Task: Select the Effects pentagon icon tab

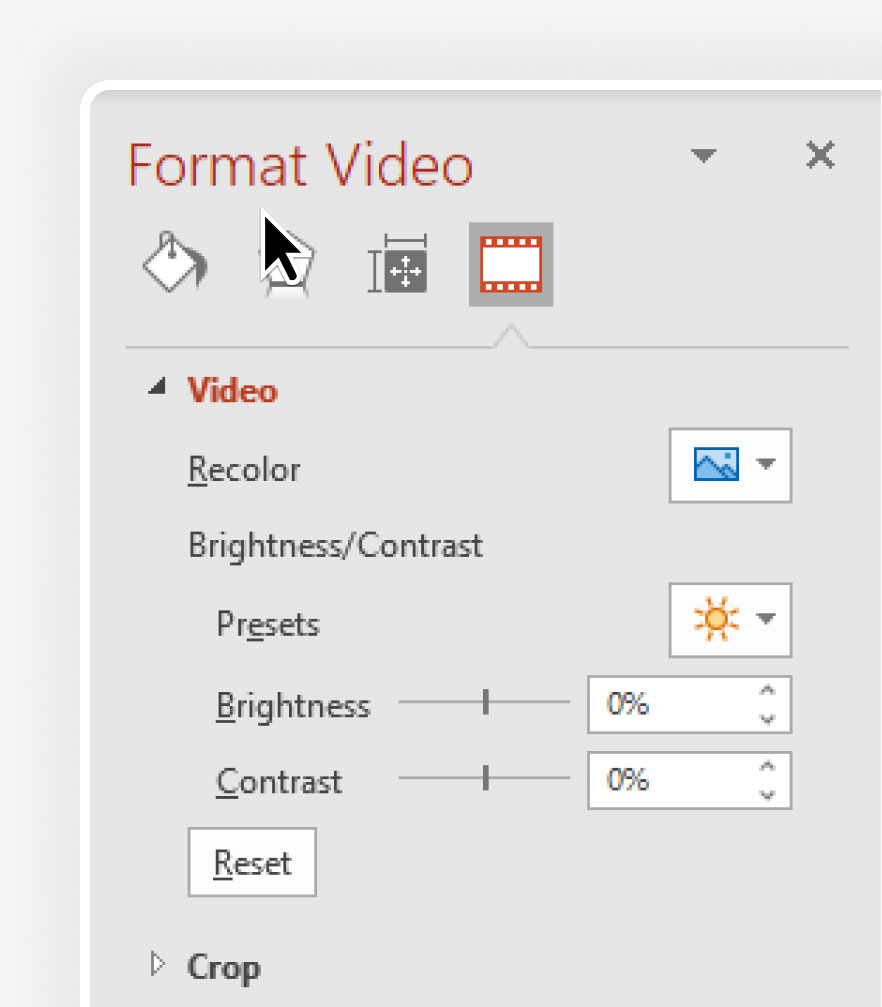Action: [287, 265]
